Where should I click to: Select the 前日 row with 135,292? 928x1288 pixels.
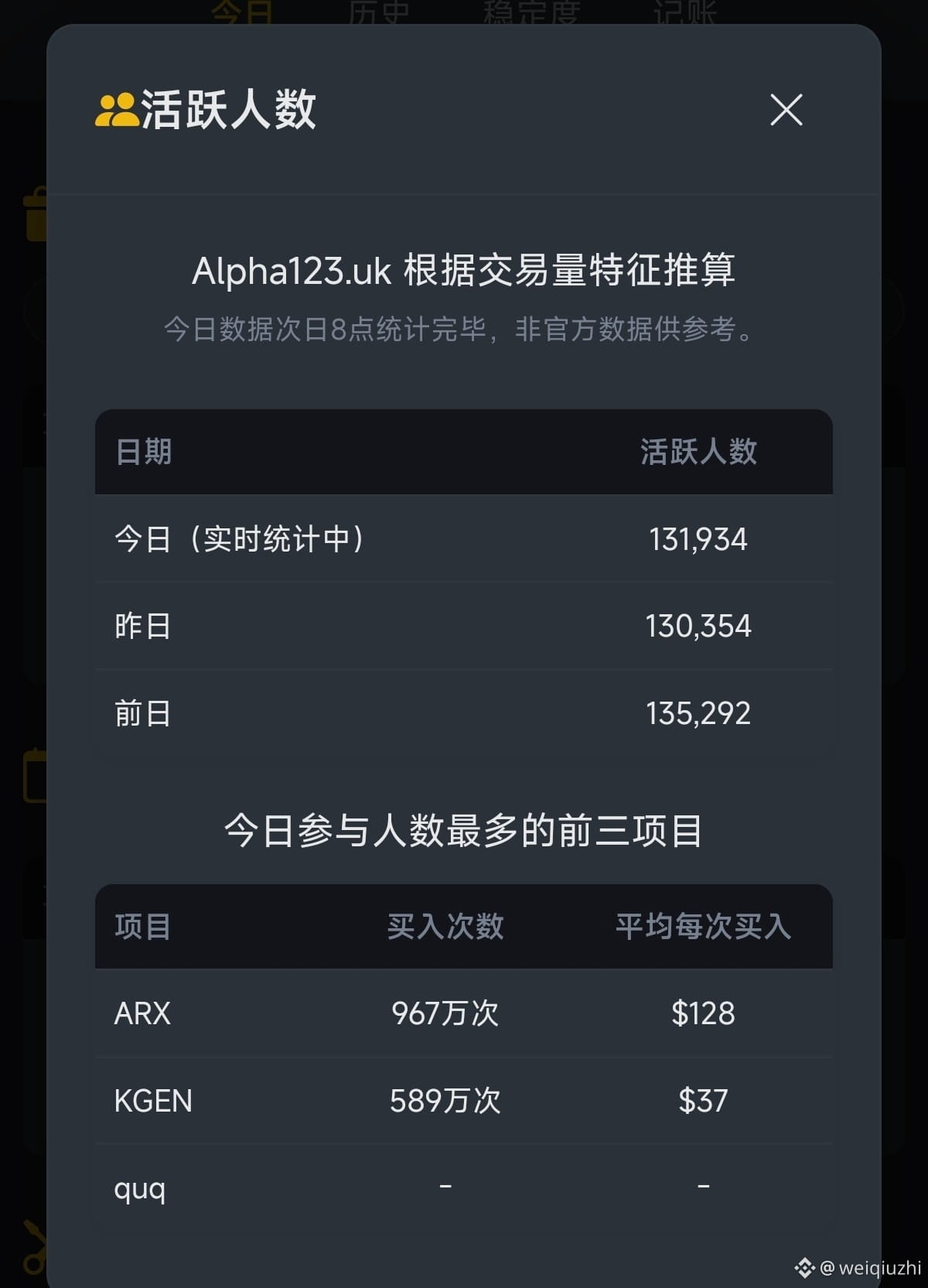coord(464,713)
